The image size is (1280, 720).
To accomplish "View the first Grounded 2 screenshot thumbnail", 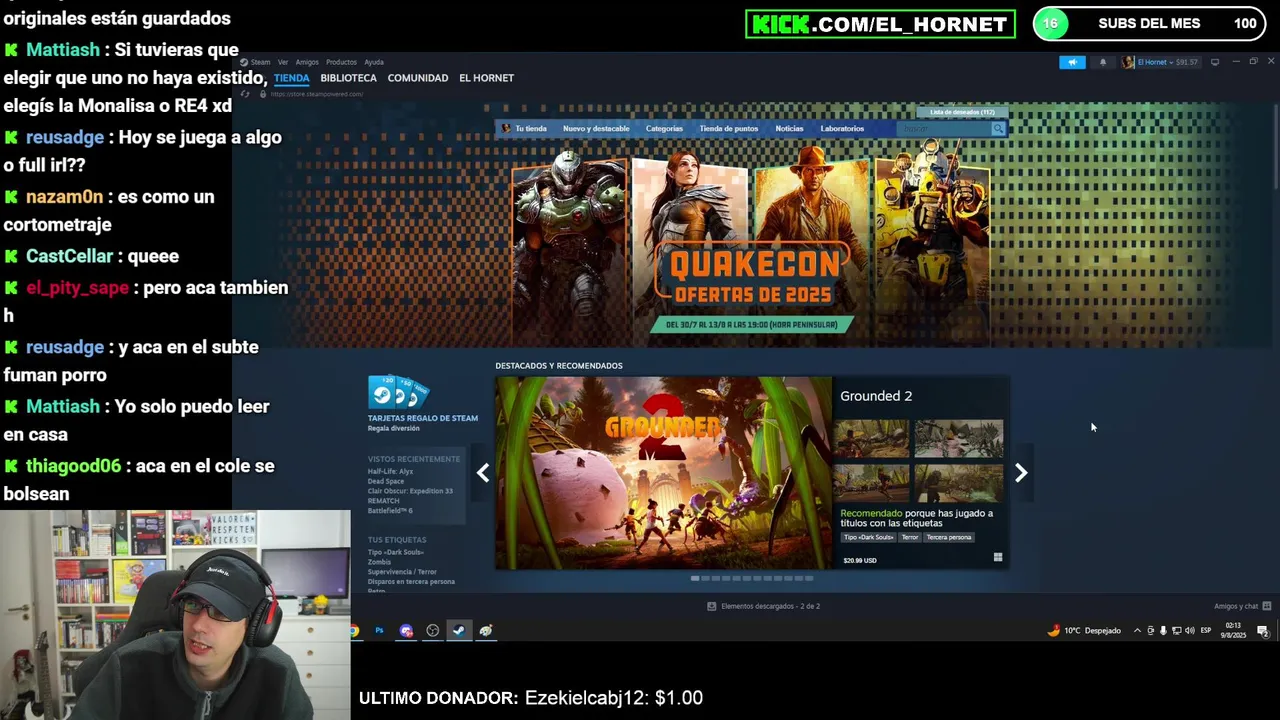I will click(x=872, y=438).
